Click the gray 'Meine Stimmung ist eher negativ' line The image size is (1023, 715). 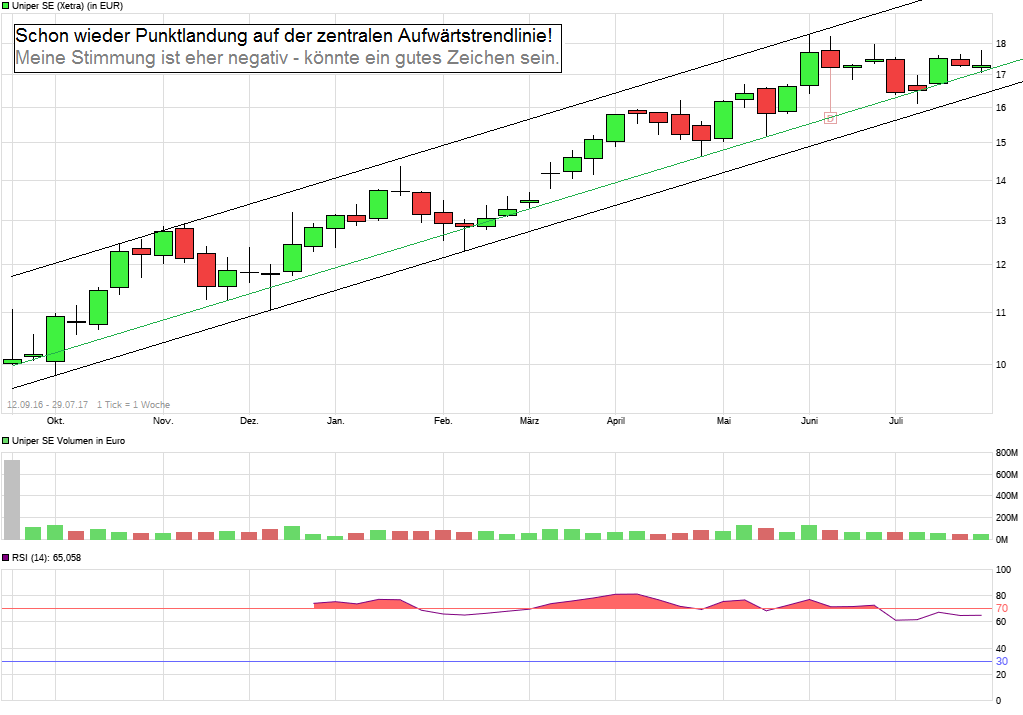[287, 57]
